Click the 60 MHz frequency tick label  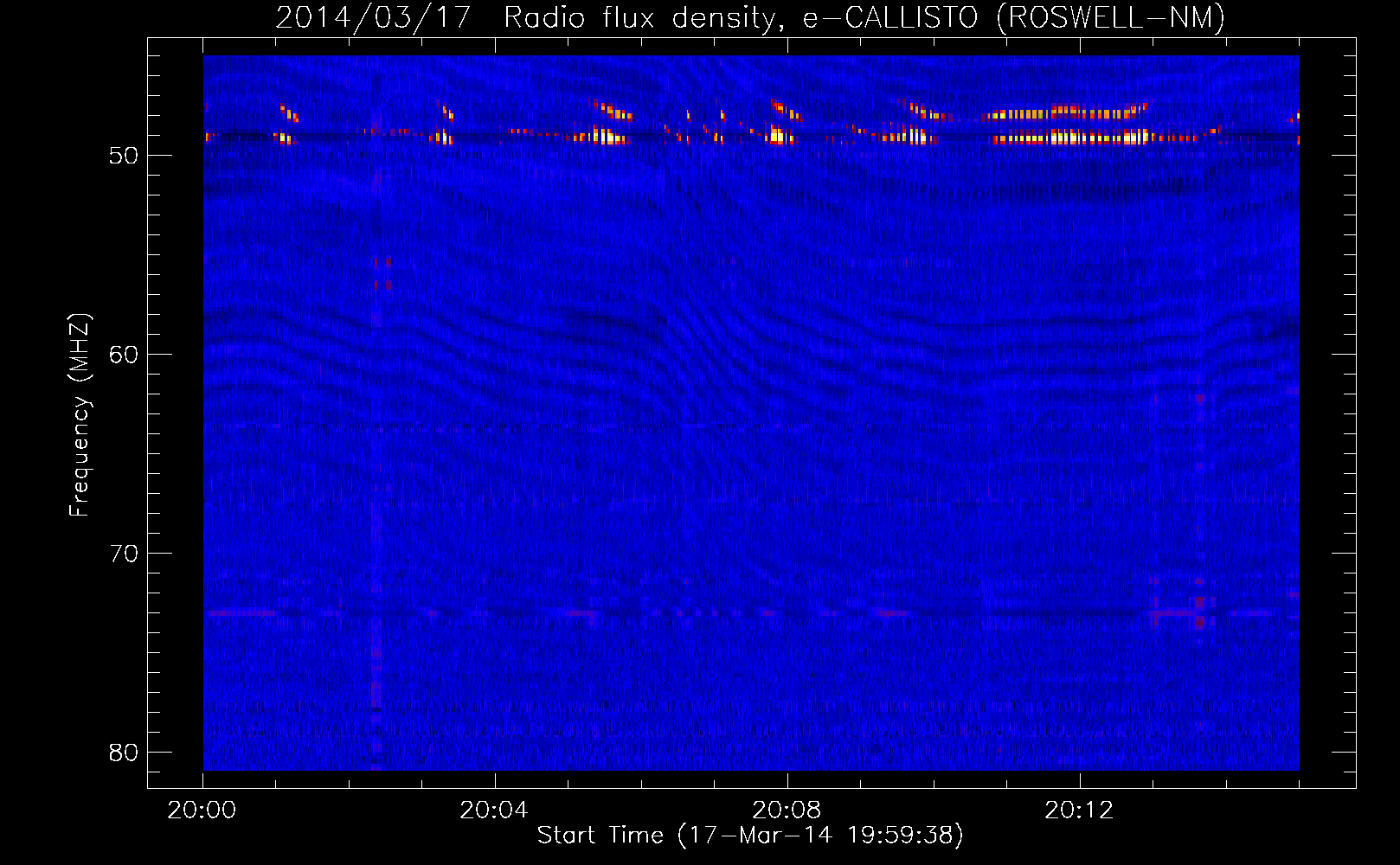click(124, 355)
